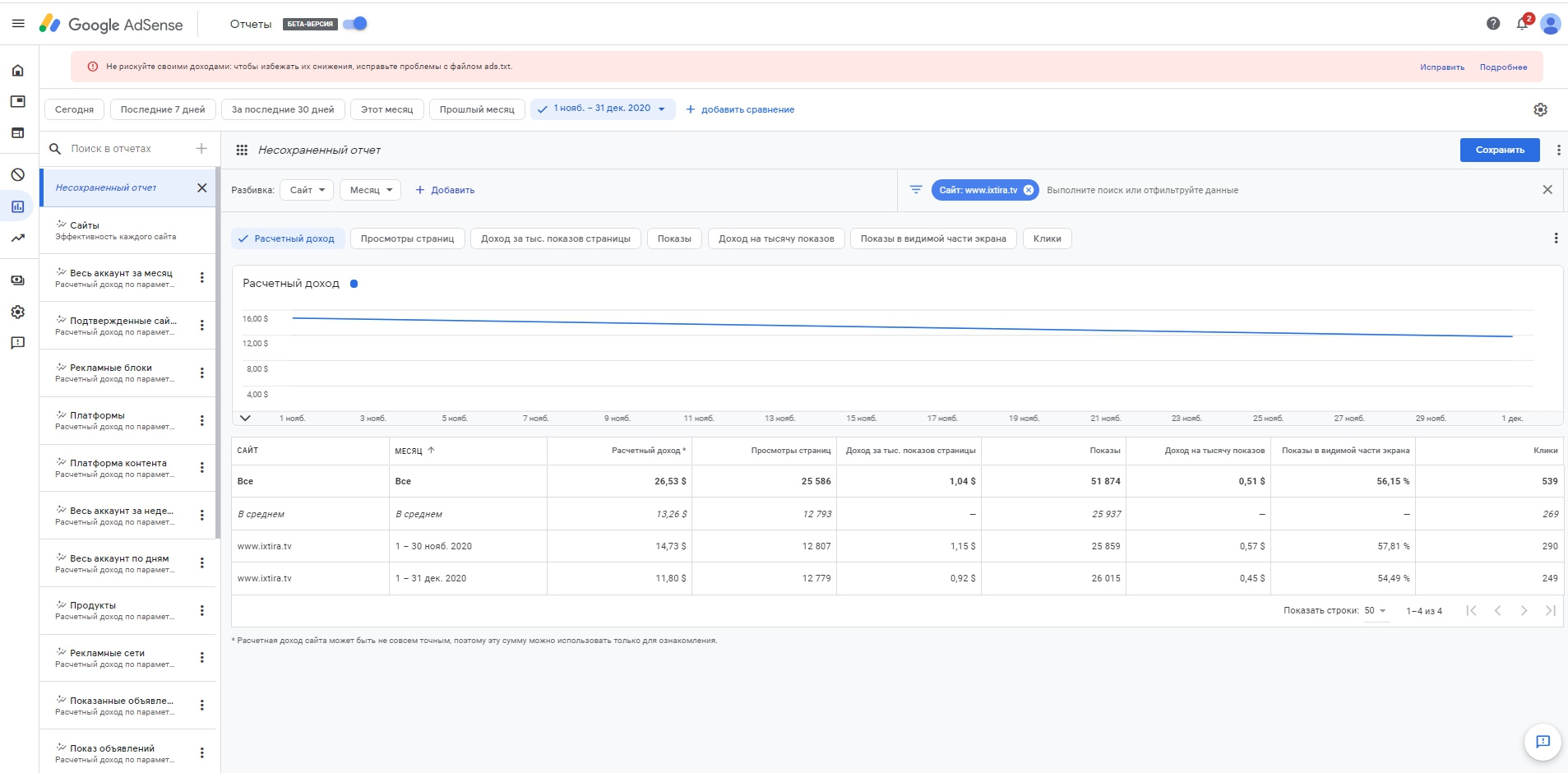This screenshot has height=773, width=1568.
Task: Toggle the Расчетный доход metric chip
Action: pyautogui.click(x=286, y=239)
